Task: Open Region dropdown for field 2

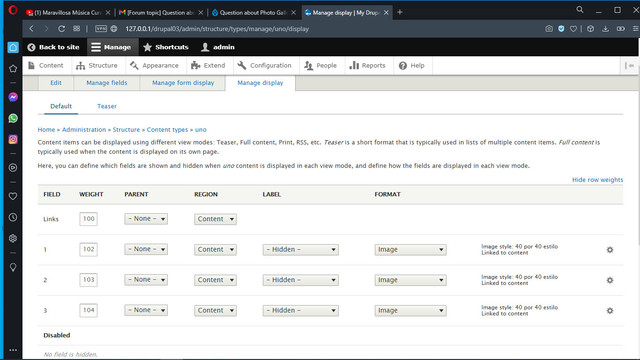Action: pyautogui.click(x=216, y=280)
